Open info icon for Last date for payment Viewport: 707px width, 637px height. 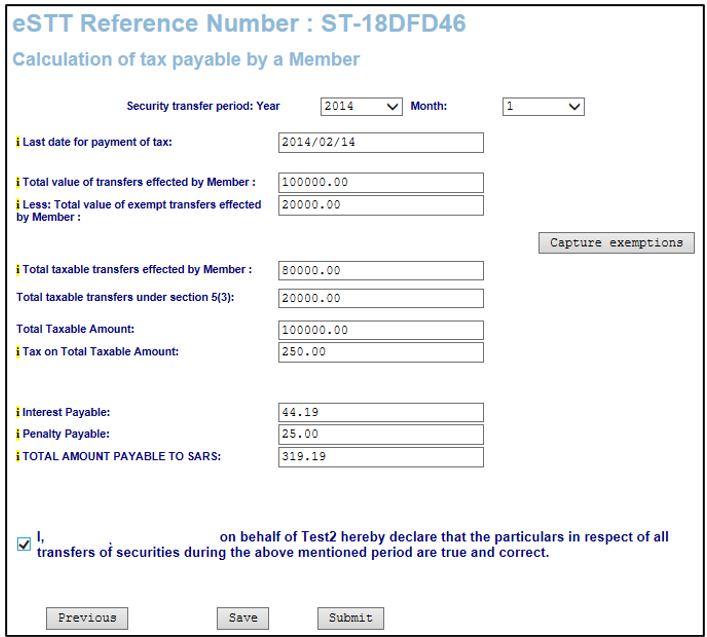(x=18, y=142)
